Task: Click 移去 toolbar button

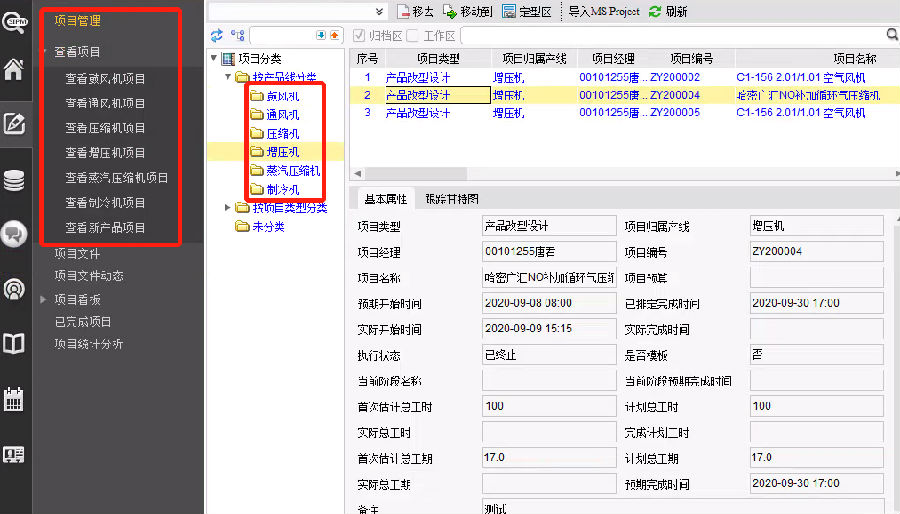Action: 416,11
